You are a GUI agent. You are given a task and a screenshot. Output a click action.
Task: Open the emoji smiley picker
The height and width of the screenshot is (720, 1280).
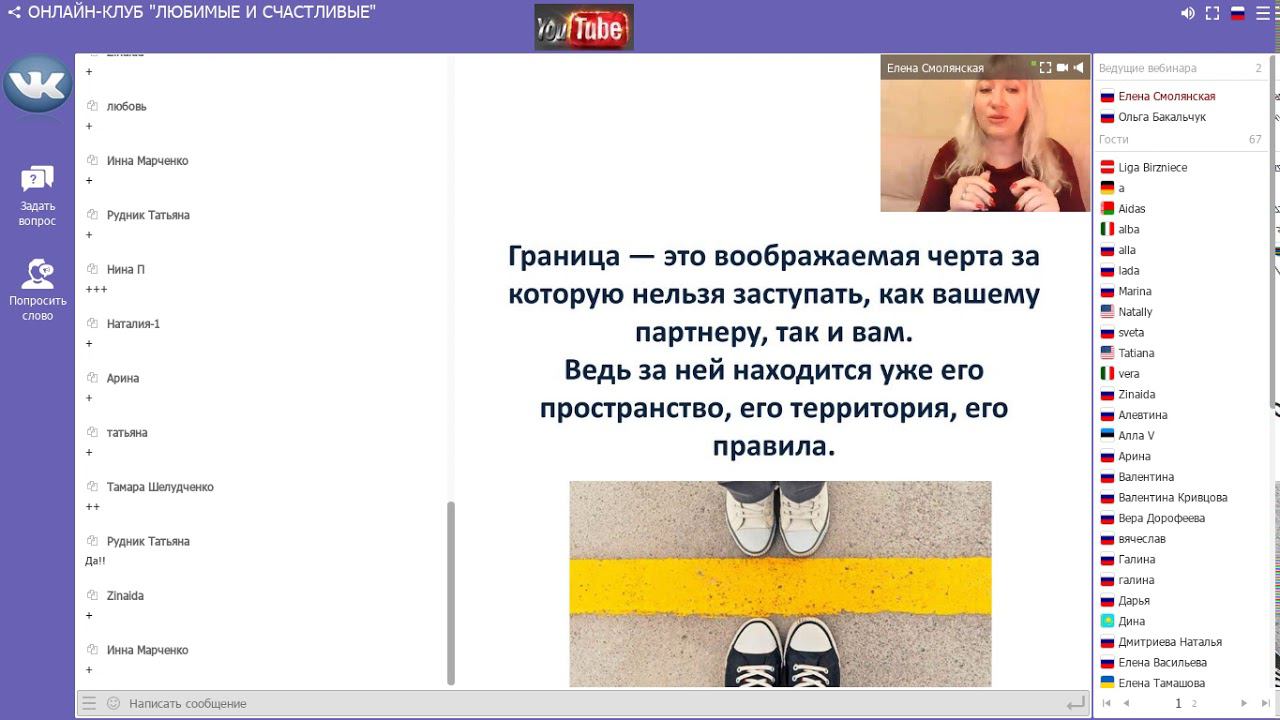click(113, 703)
